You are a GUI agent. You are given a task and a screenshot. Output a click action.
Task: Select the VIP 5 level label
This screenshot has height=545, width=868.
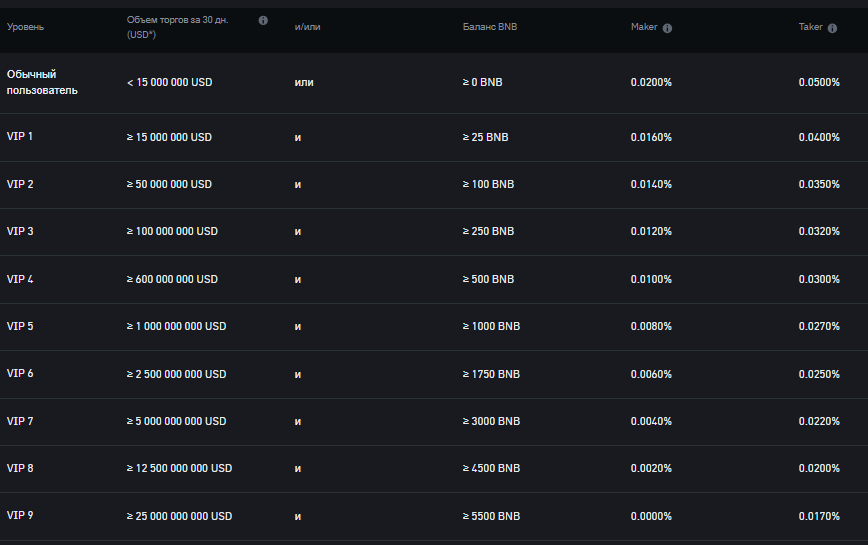pos(20,326)
